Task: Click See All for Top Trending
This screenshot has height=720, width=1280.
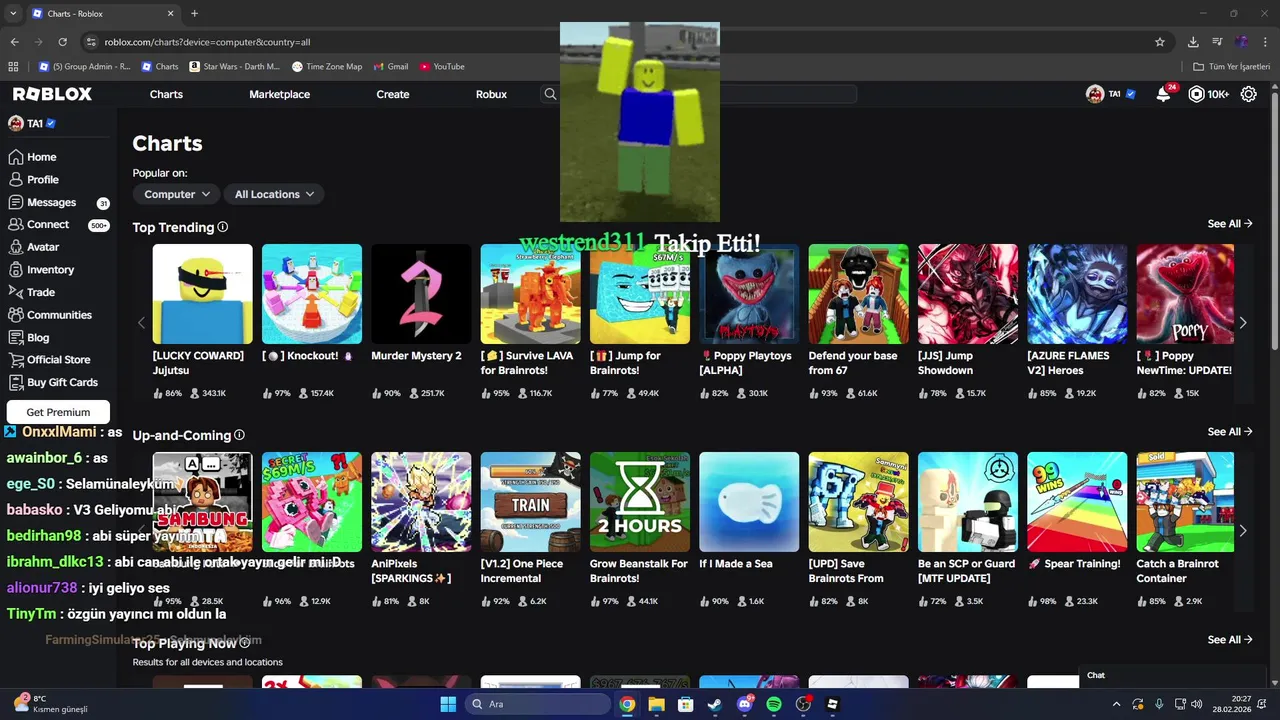Action: tap(1230, 224)
